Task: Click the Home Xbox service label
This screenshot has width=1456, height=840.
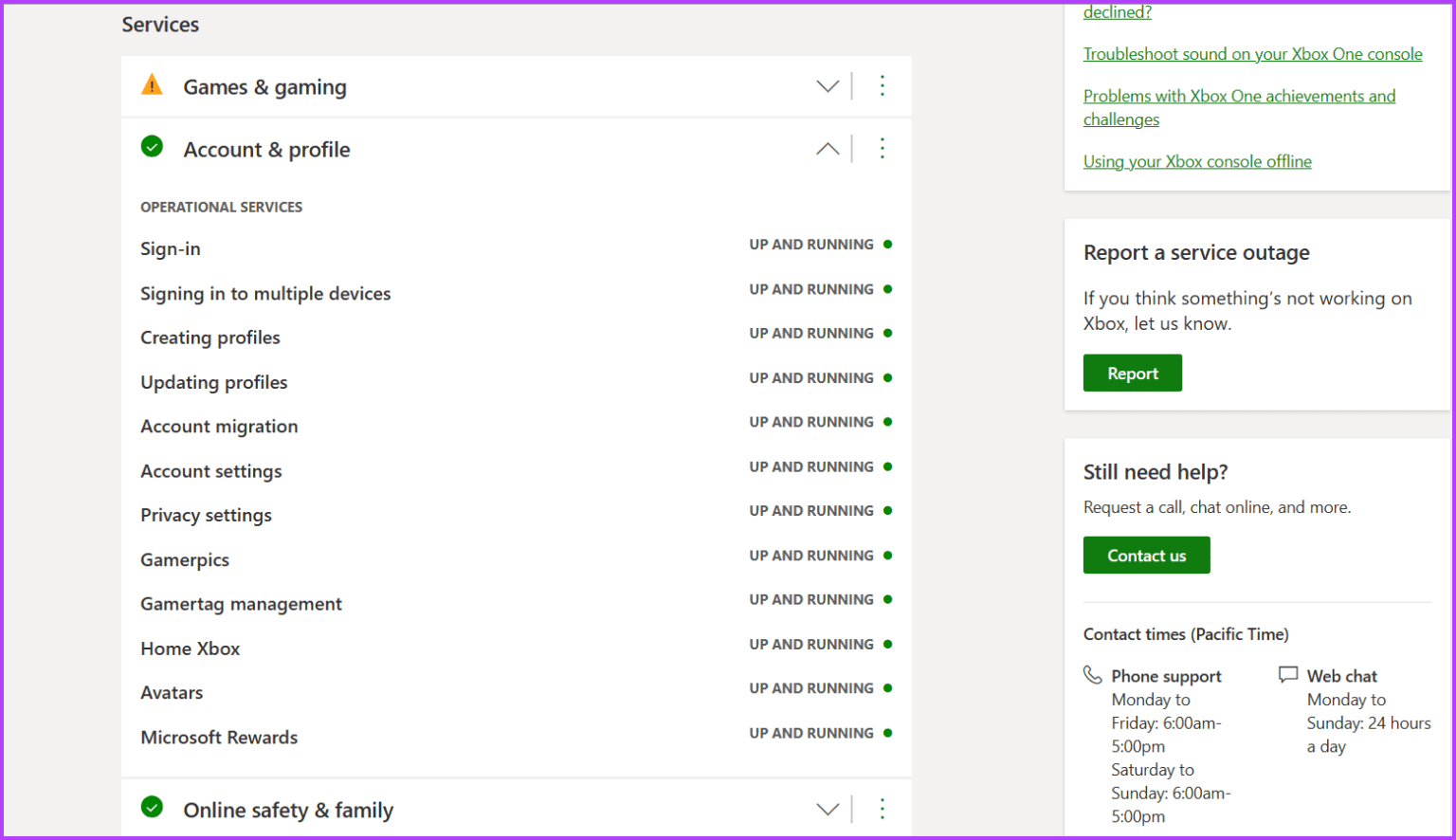Action: pos(191,648)
